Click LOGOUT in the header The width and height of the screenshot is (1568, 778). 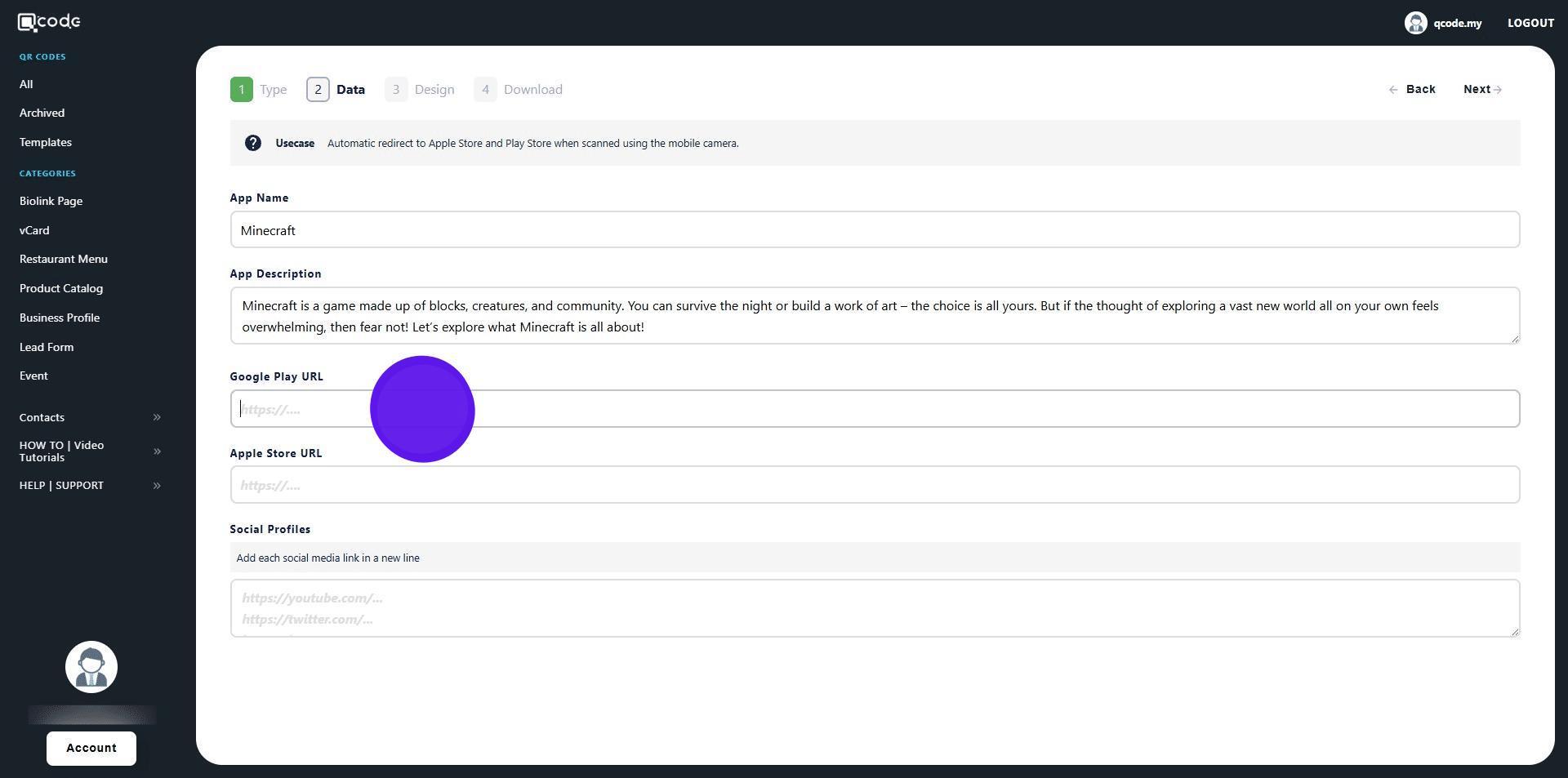point(1530,23)
